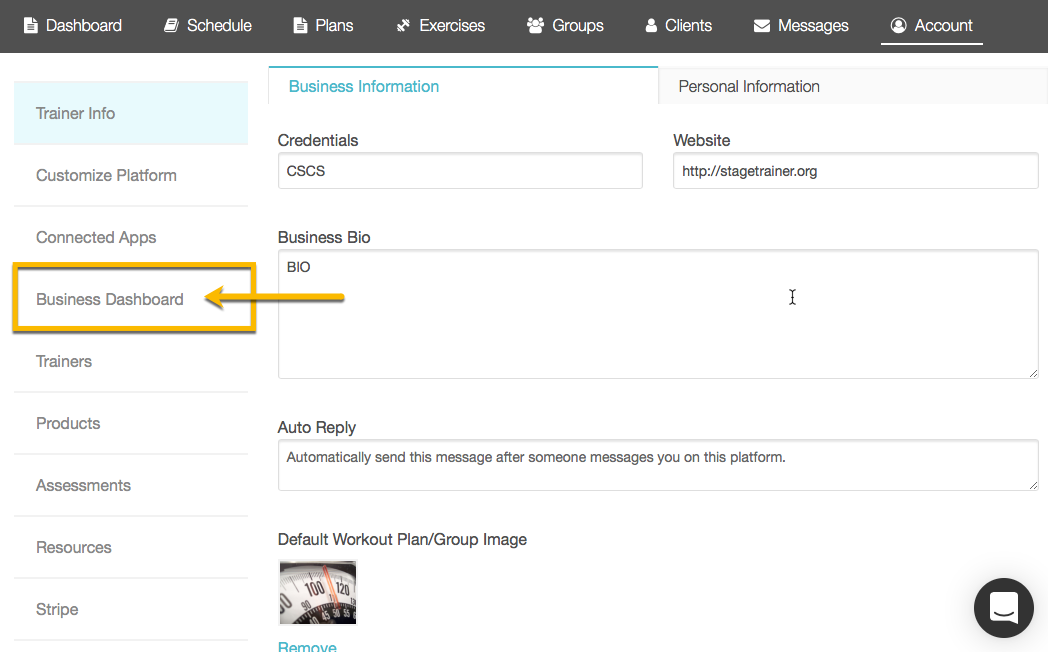Click inside the Auto Reply textbox
The image size is (1048, 652).
click(x=658, y=465)
